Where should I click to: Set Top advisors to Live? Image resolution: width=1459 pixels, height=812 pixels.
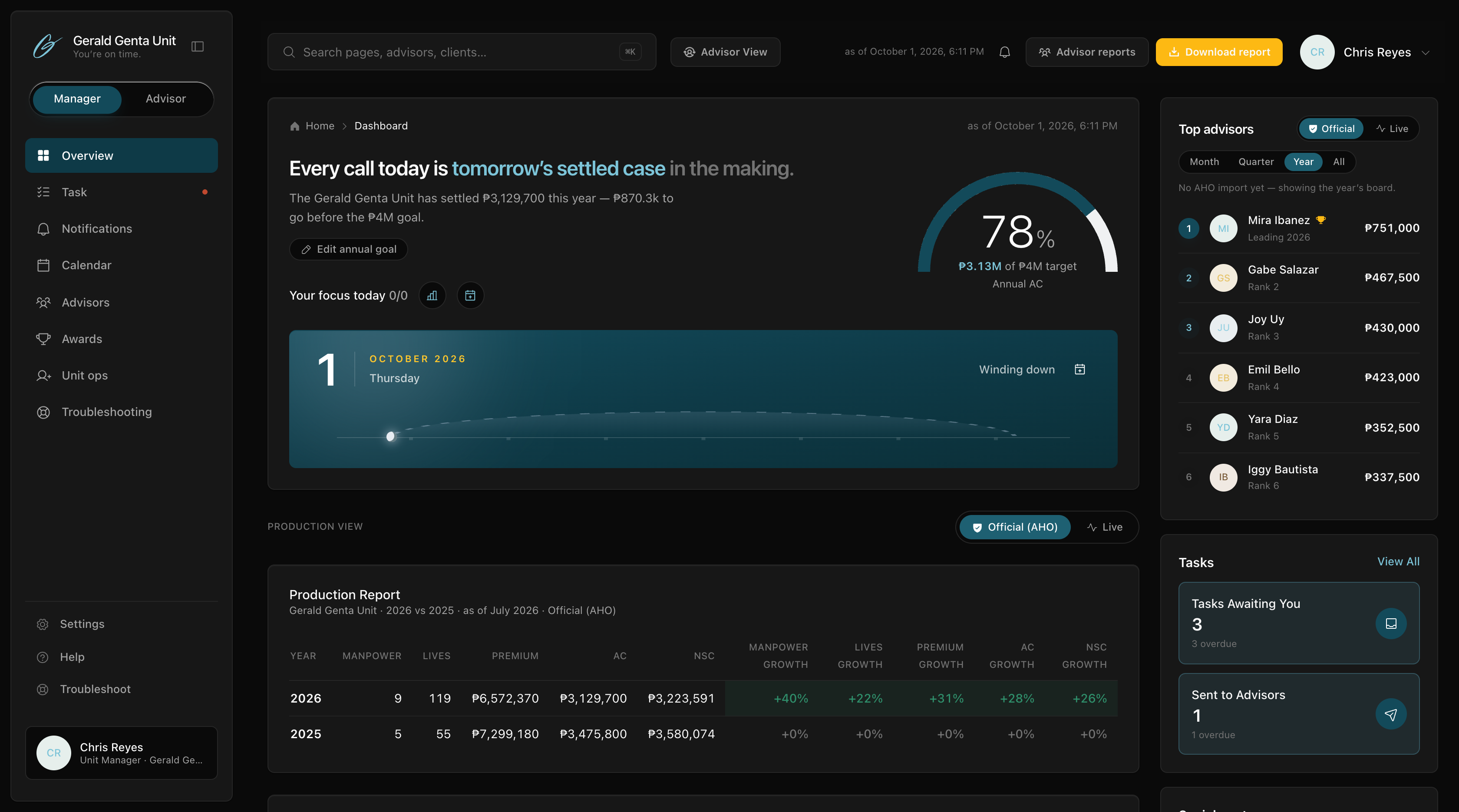click(1392, 129)
